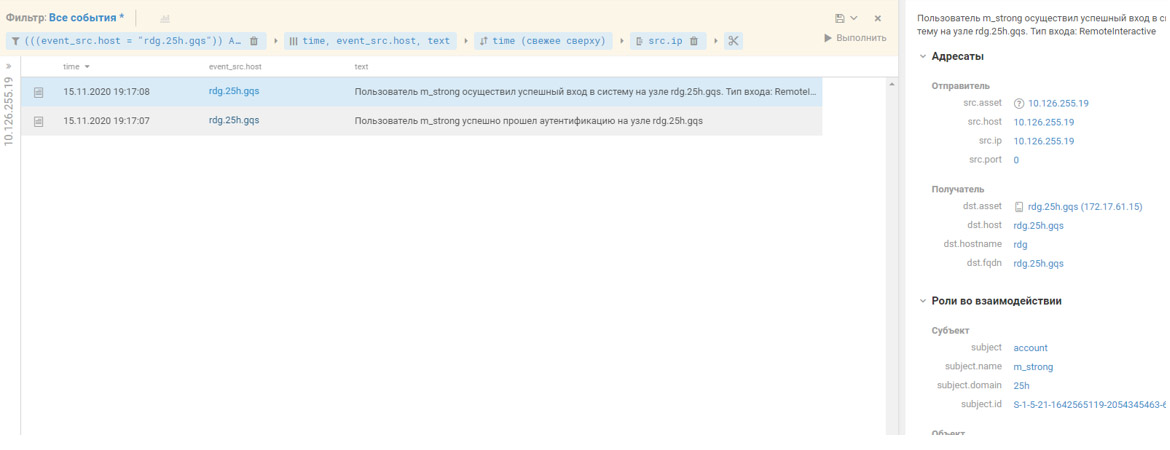Click the subject value account
Viewport: 1170px width, 450px height.
coord(1030,347)
